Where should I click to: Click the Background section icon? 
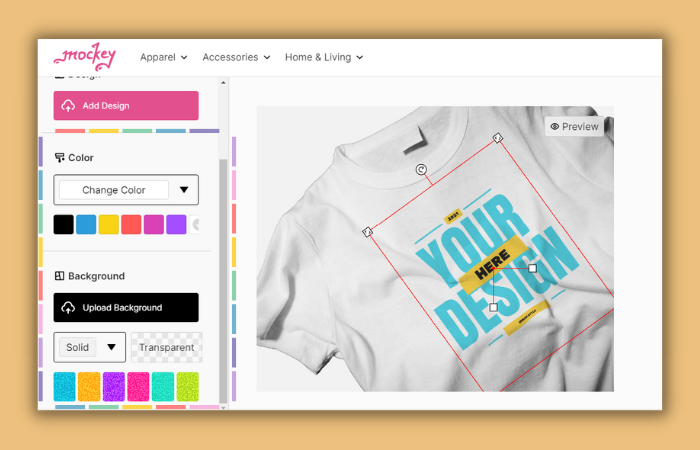tap(59, 276)
